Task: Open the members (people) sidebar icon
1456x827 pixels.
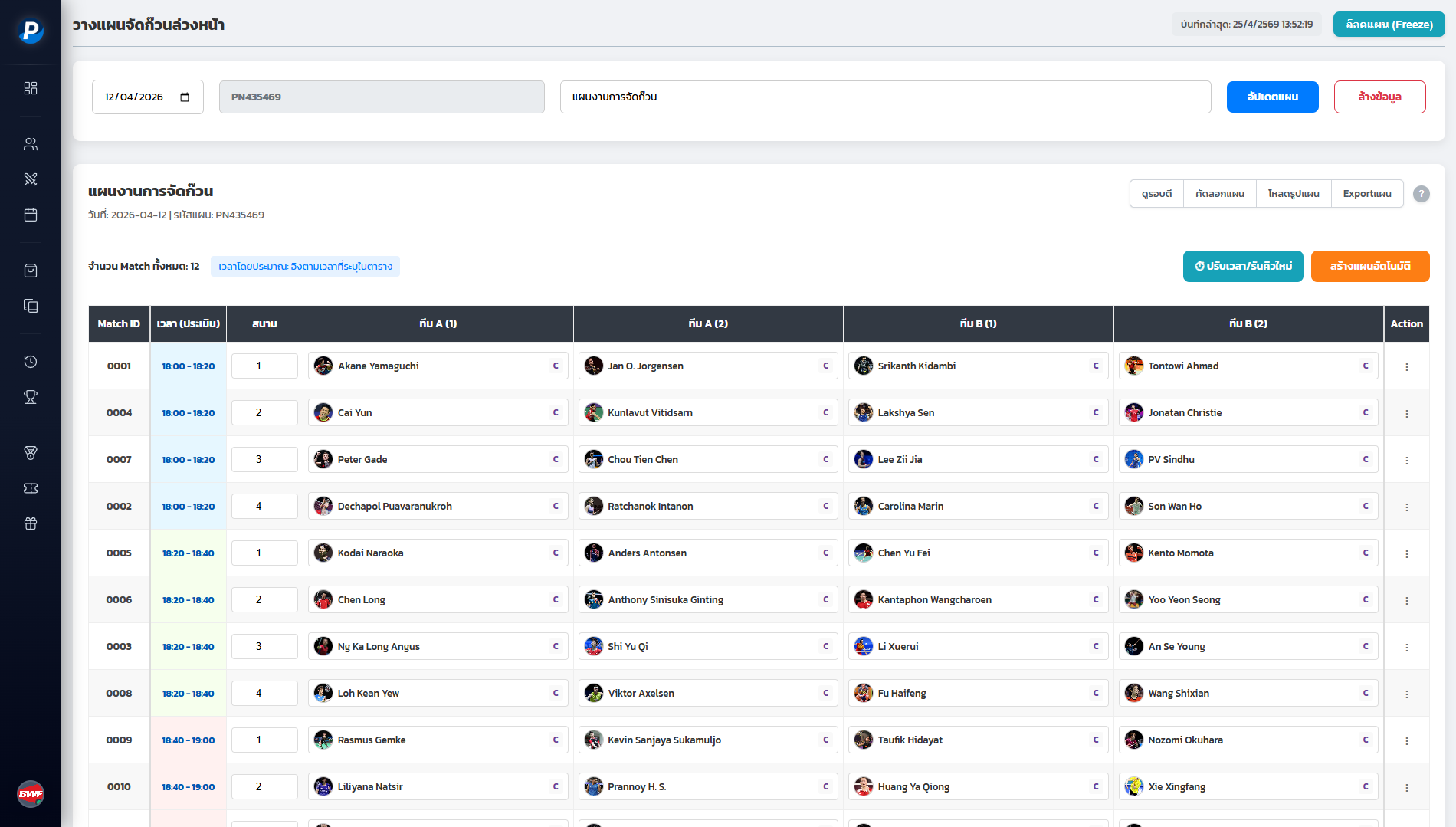Action: 31,144
